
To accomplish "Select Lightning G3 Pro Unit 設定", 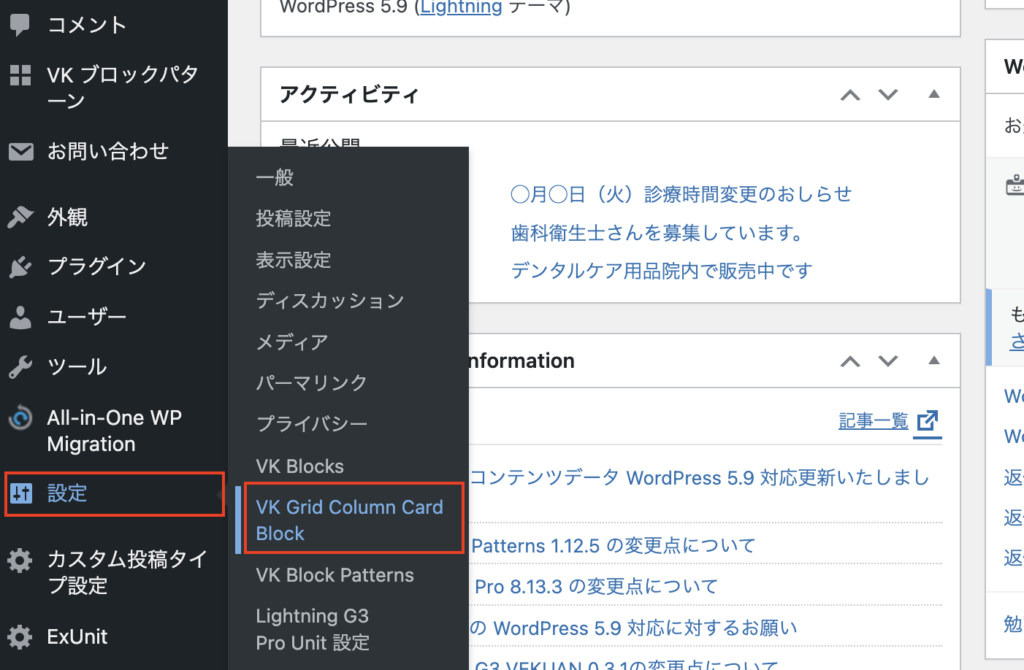I will tap(312, 630).
